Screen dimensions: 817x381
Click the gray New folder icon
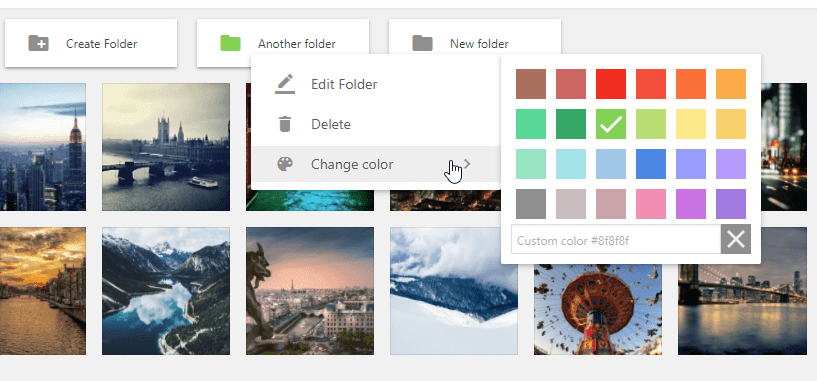tap(422, 43)
